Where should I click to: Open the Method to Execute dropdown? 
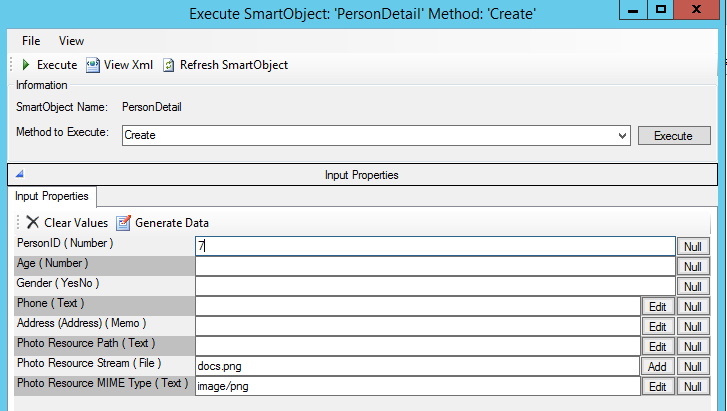(x=622, y=135)
